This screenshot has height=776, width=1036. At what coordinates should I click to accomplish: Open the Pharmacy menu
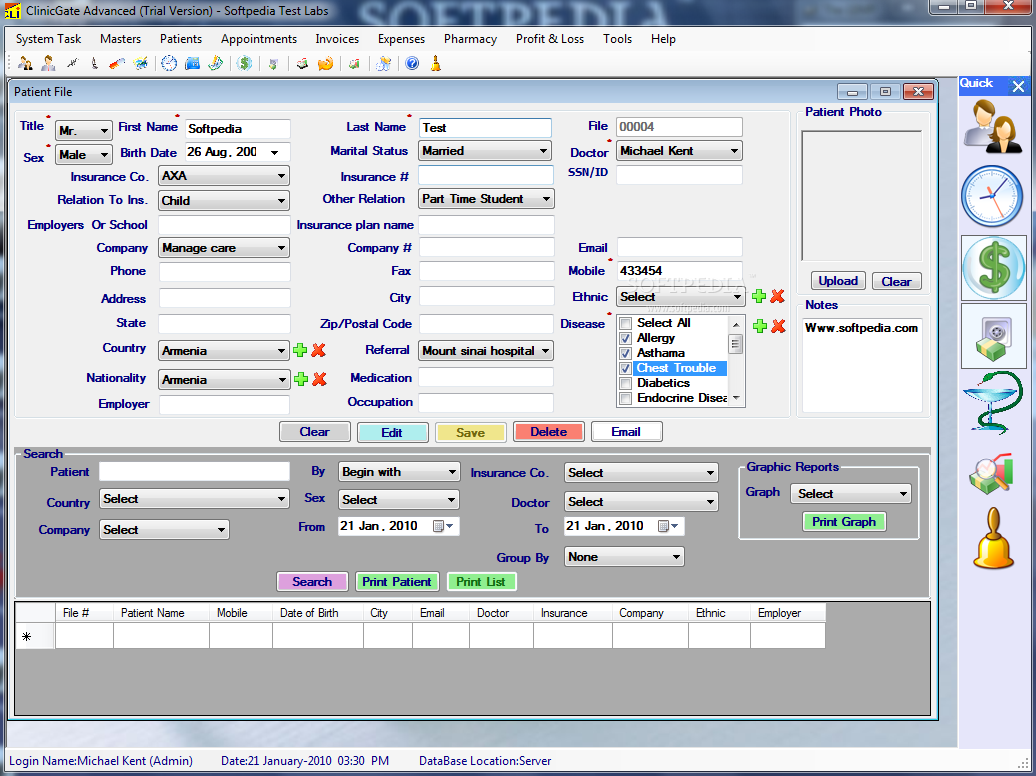coord(470,39)
